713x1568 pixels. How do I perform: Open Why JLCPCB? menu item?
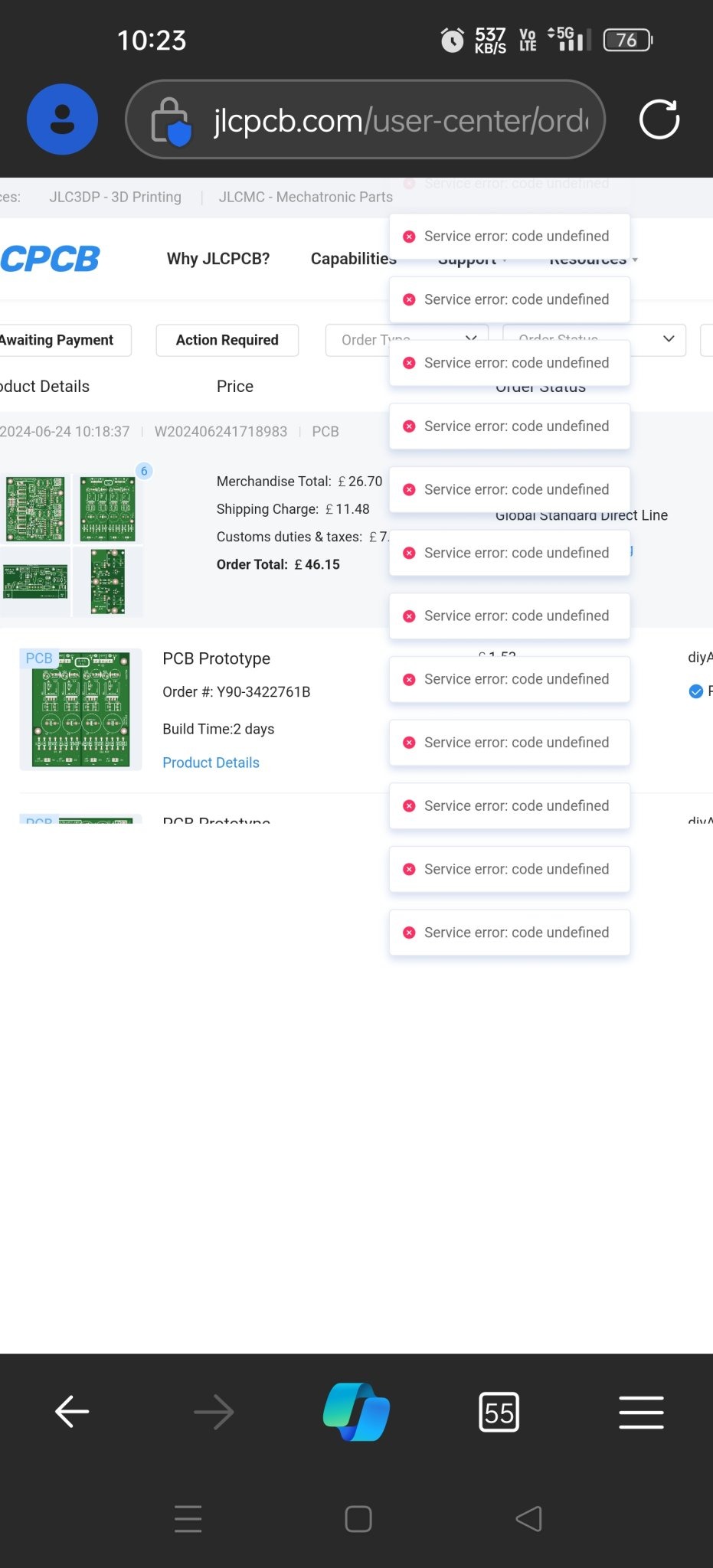coord(218,259)
